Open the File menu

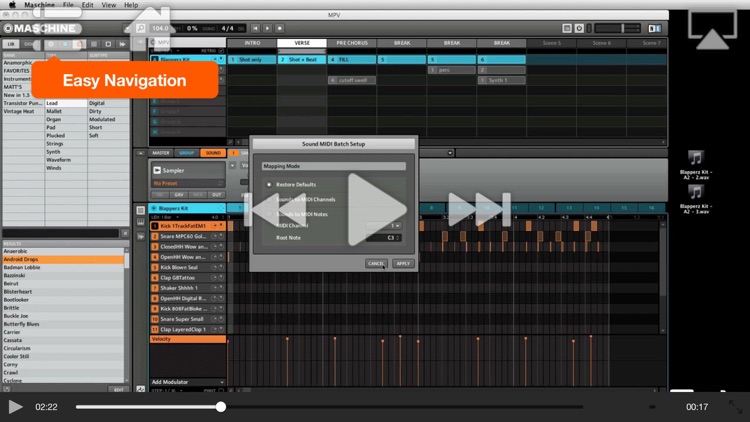pos(68,5)
